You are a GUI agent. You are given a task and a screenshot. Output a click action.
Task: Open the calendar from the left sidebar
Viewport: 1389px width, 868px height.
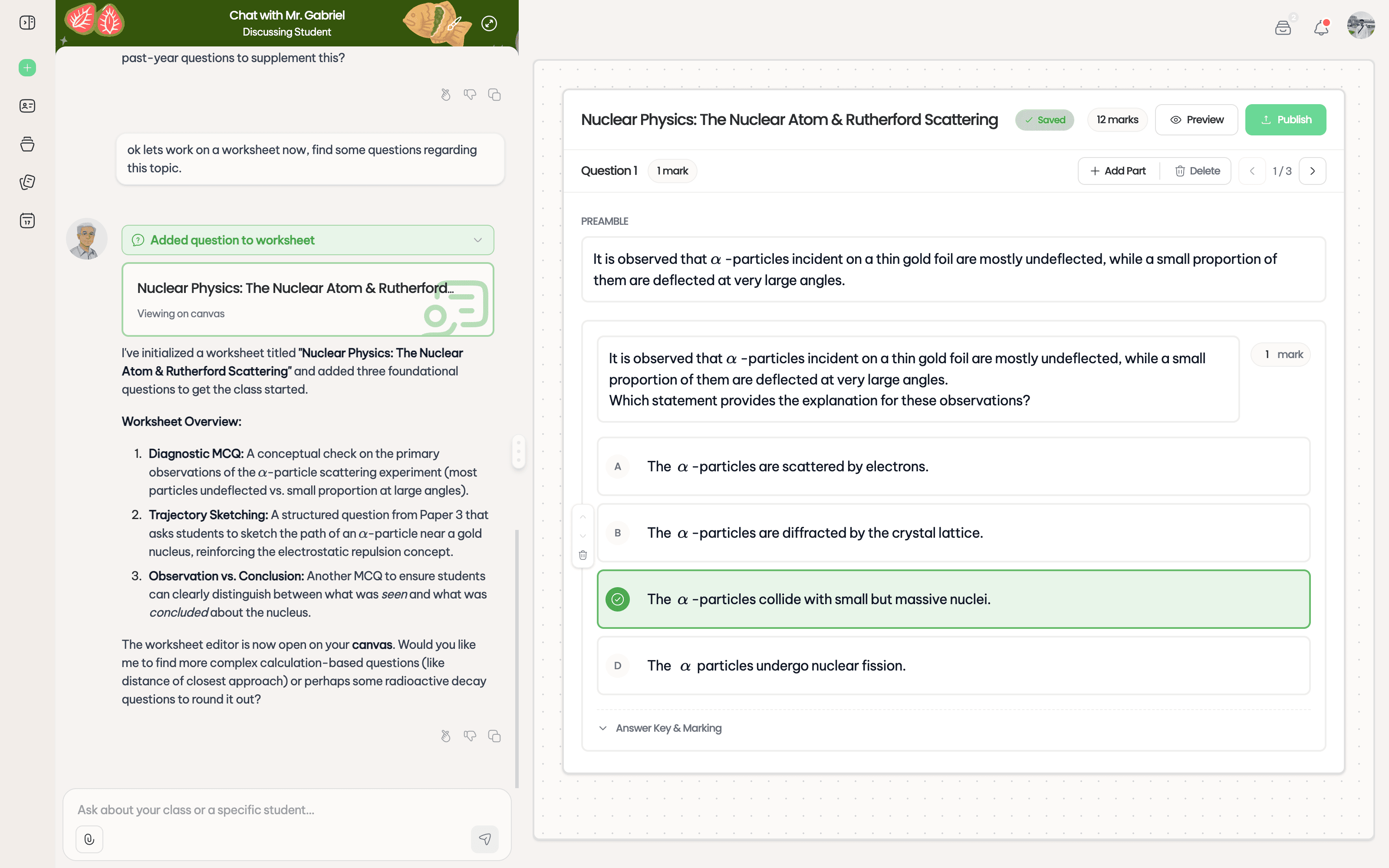27,220
